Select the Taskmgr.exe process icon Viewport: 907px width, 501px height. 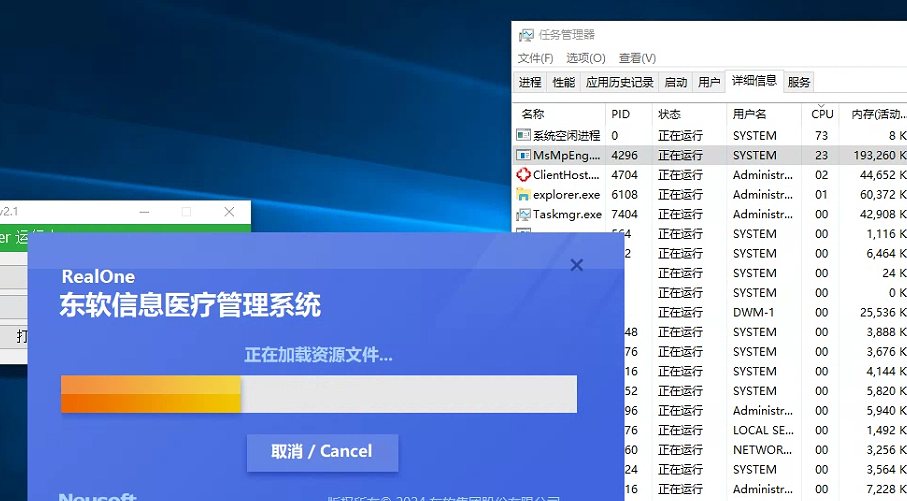tap(523, 214)
